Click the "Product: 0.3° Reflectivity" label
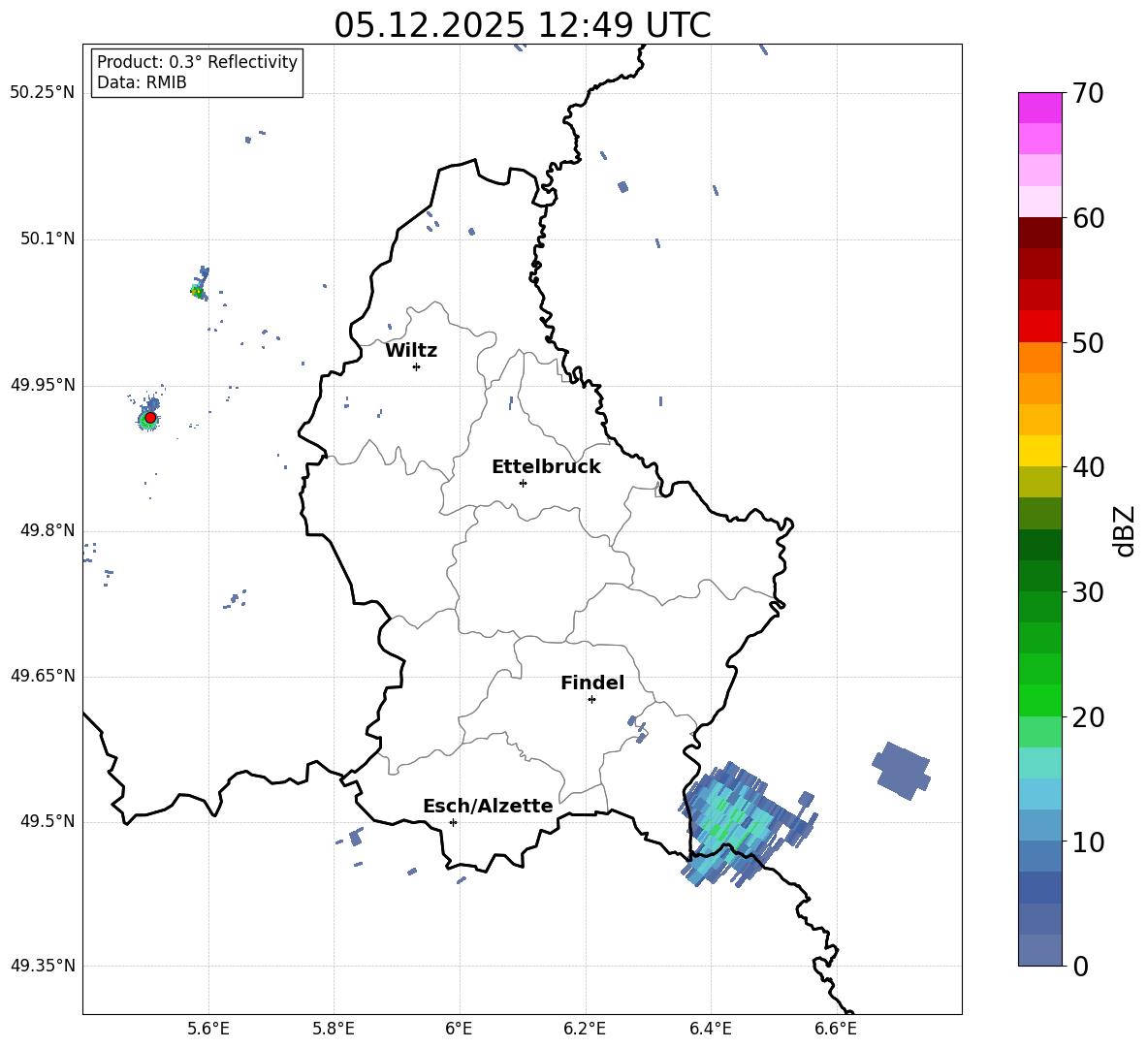 pos(197,62)
